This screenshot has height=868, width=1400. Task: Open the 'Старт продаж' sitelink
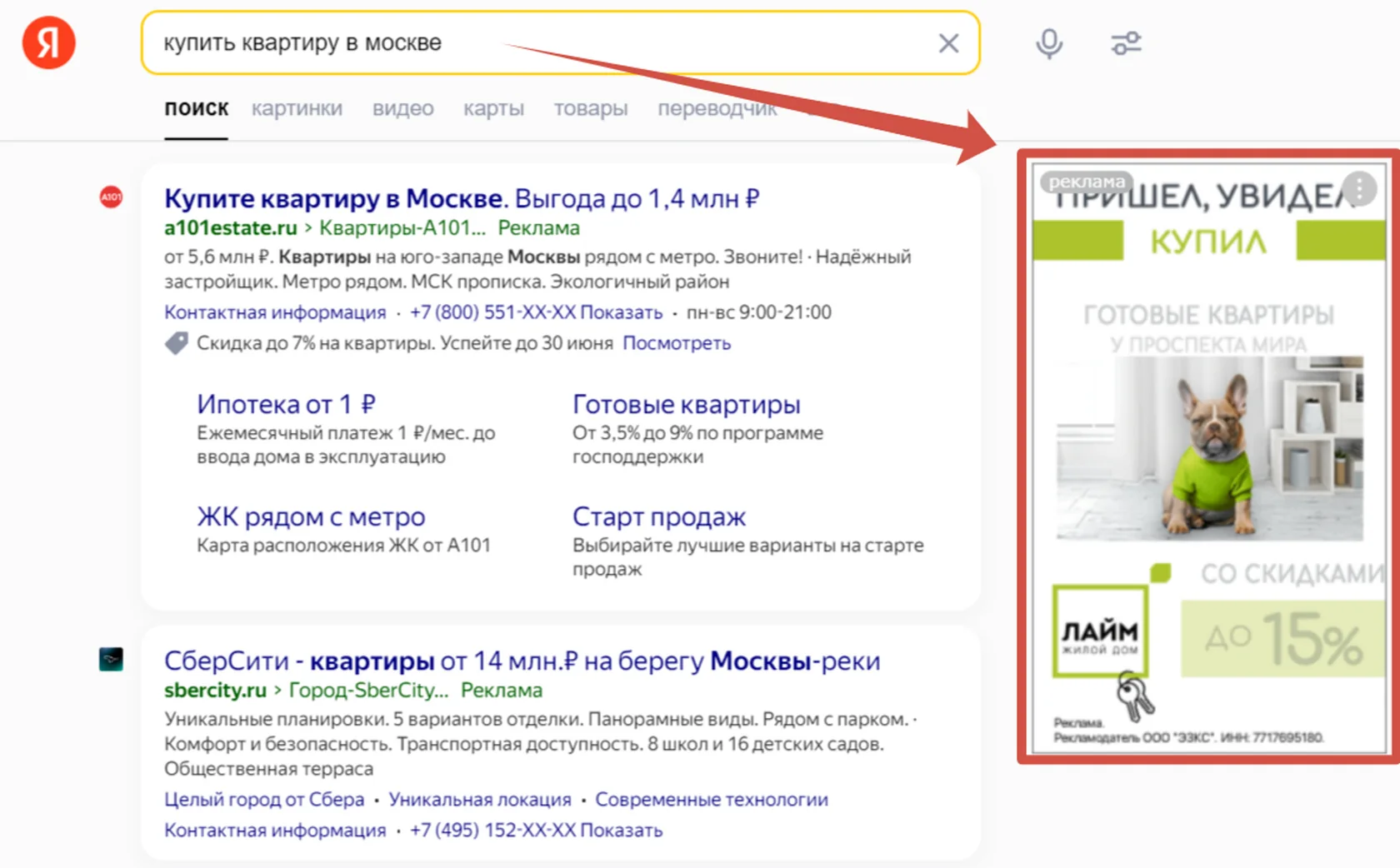(x=658, y=516)
